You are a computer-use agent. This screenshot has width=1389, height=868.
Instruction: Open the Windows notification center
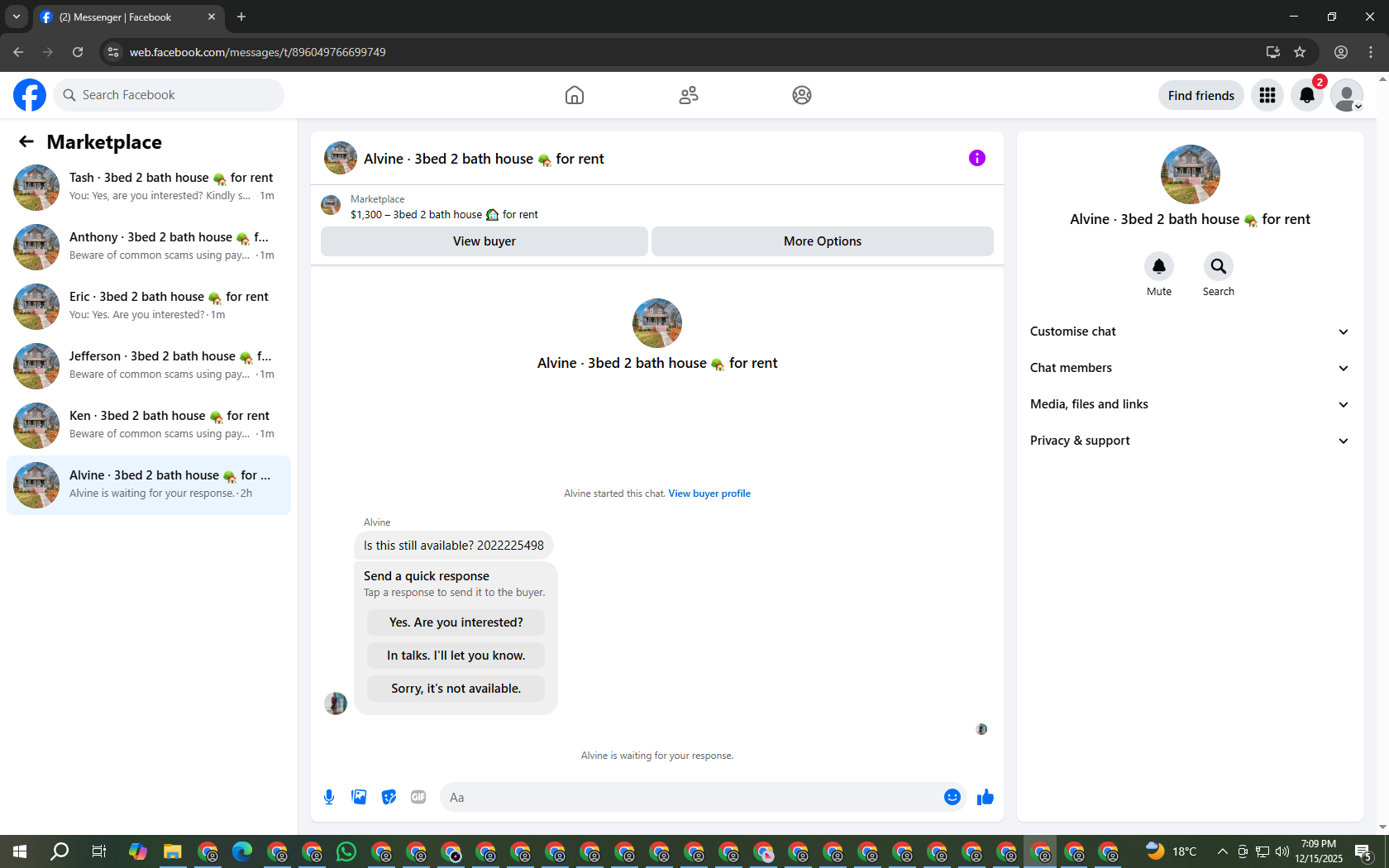[1363, 851]
